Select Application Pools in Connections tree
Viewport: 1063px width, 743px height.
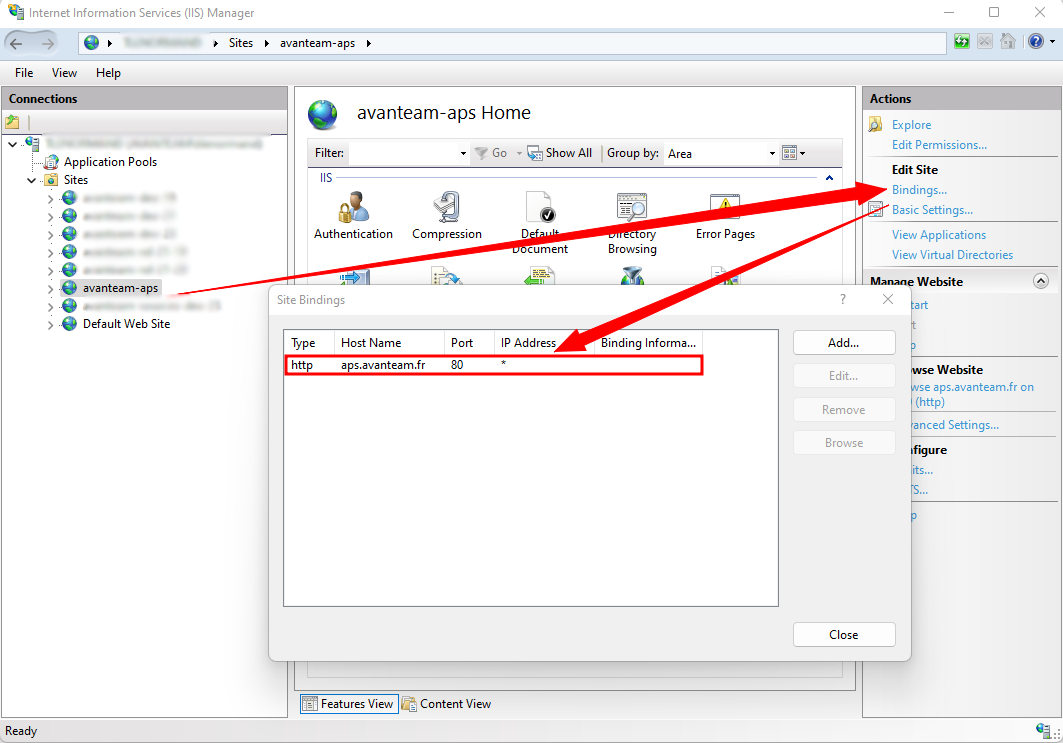110,162
